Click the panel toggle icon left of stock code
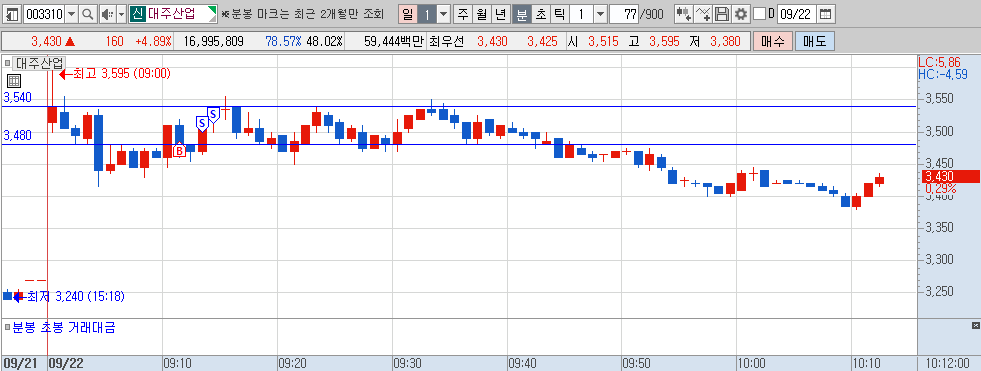981x371 pixels. (13, 14)
